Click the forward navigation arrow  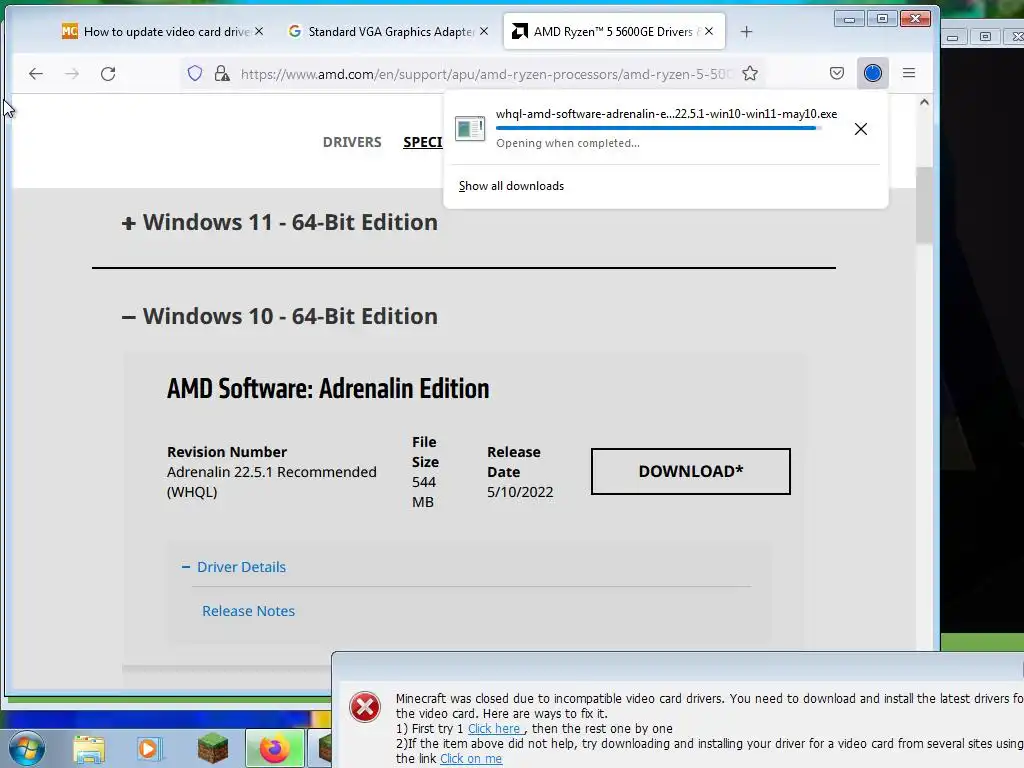72,74
